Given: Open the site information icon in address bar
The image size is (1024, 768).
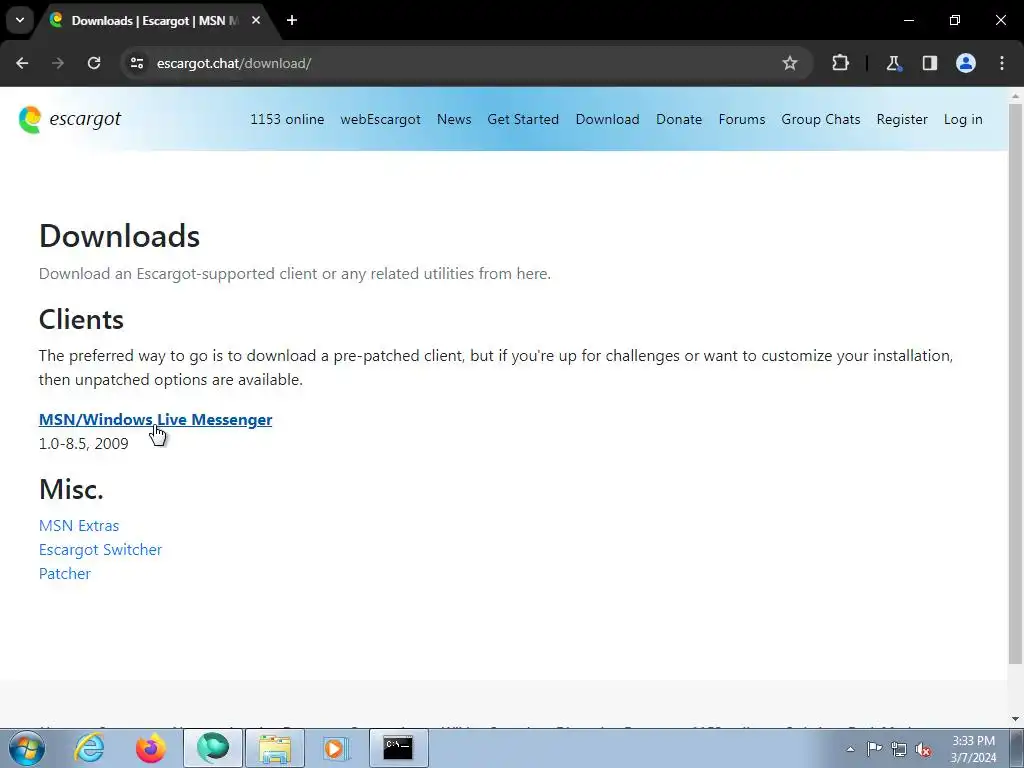Looking at the screenshot, I should tap(136, 63).
